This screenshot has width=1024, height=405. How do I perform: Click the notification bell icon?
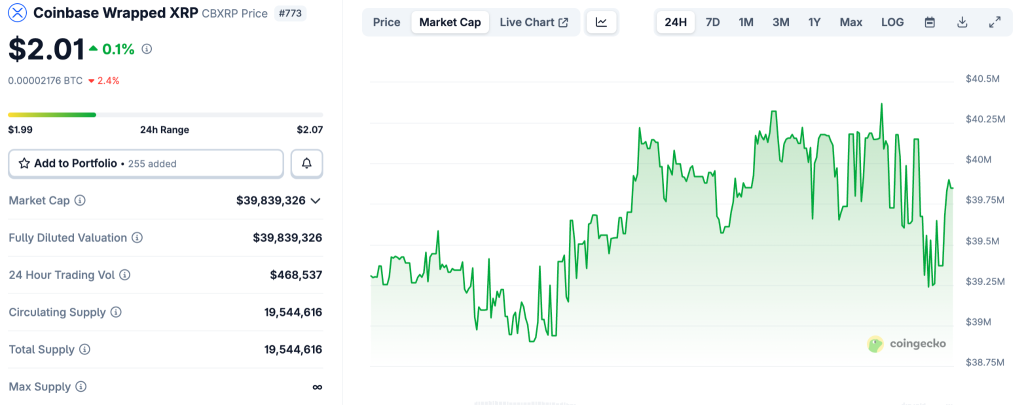pyautogui.click(x=307, y=163)
